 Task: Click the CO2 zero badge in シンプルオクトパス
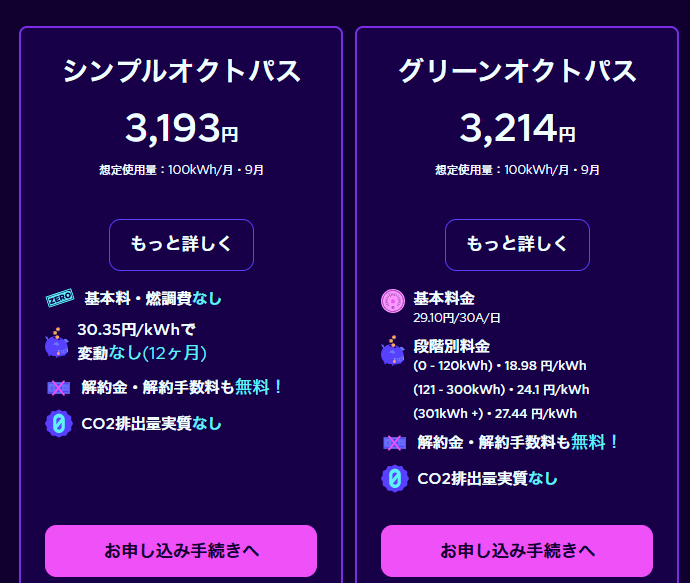tap(59, 423)
